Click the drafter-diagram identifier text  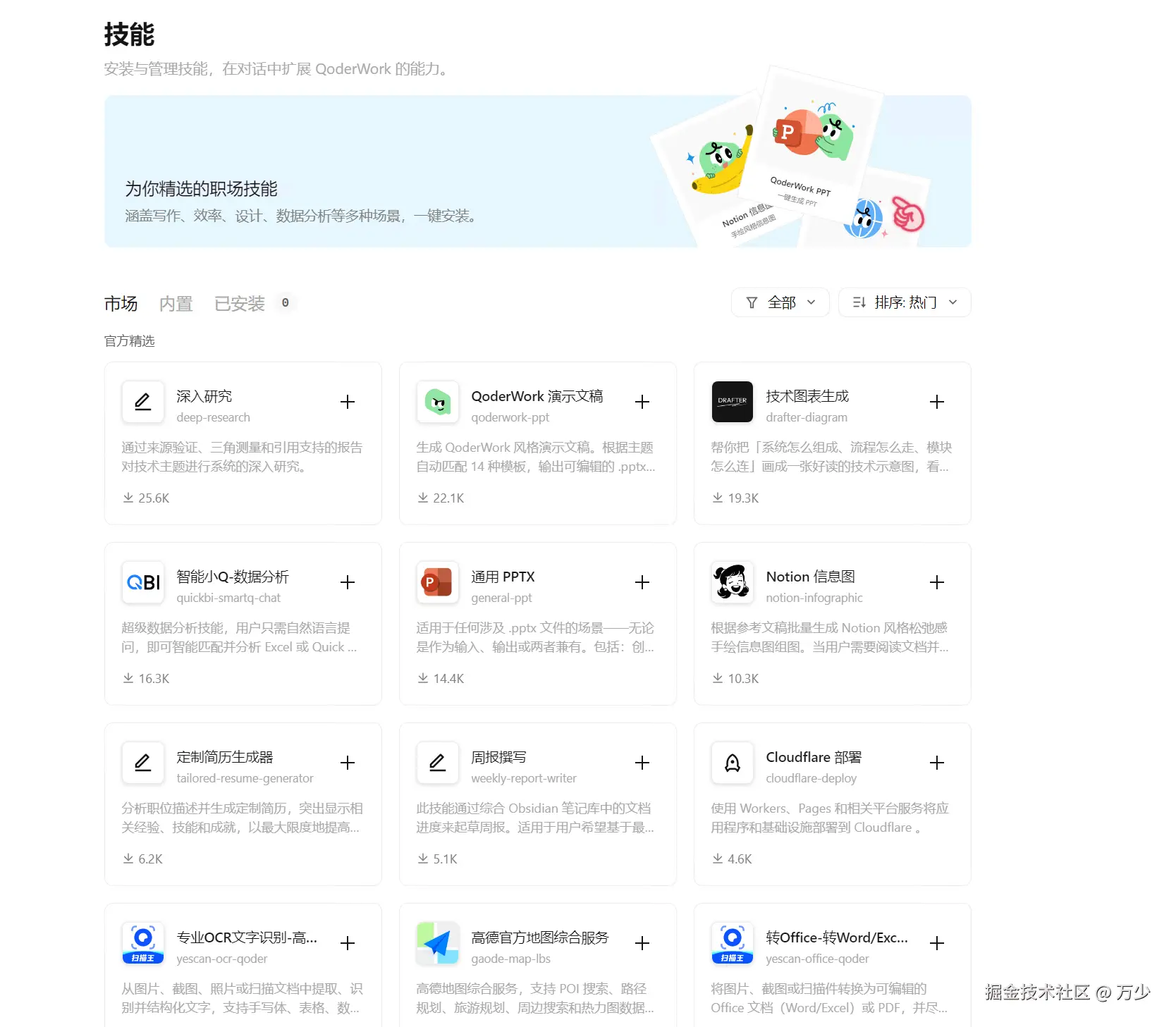807,417
